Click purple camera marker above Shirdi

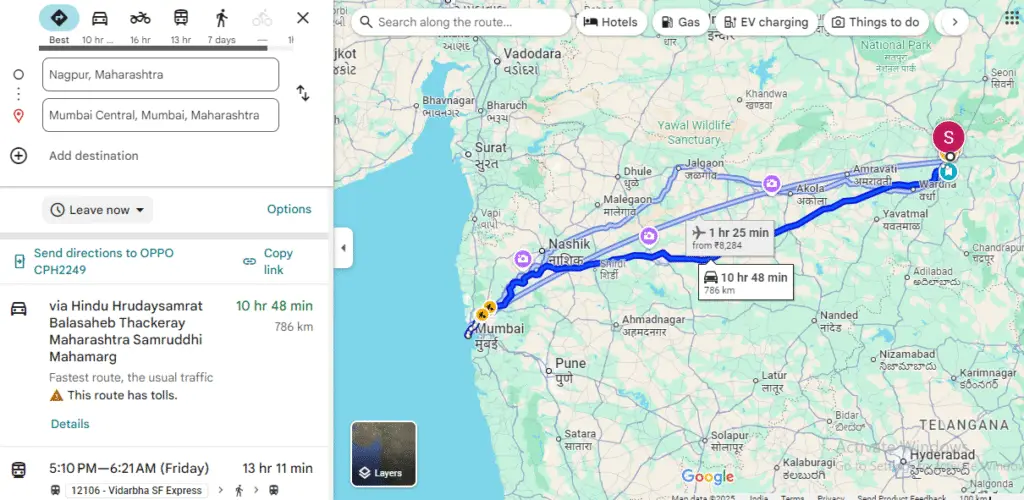point(648,236)
